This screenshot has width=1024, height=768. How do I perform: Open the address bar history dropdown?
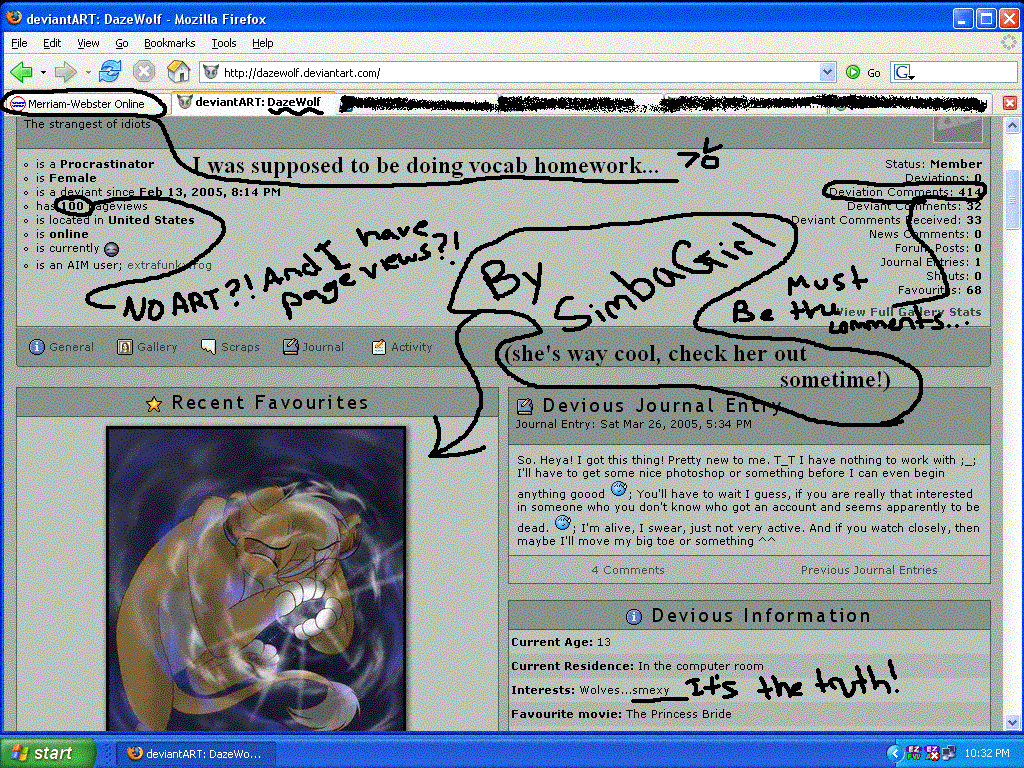click(827, 72)
